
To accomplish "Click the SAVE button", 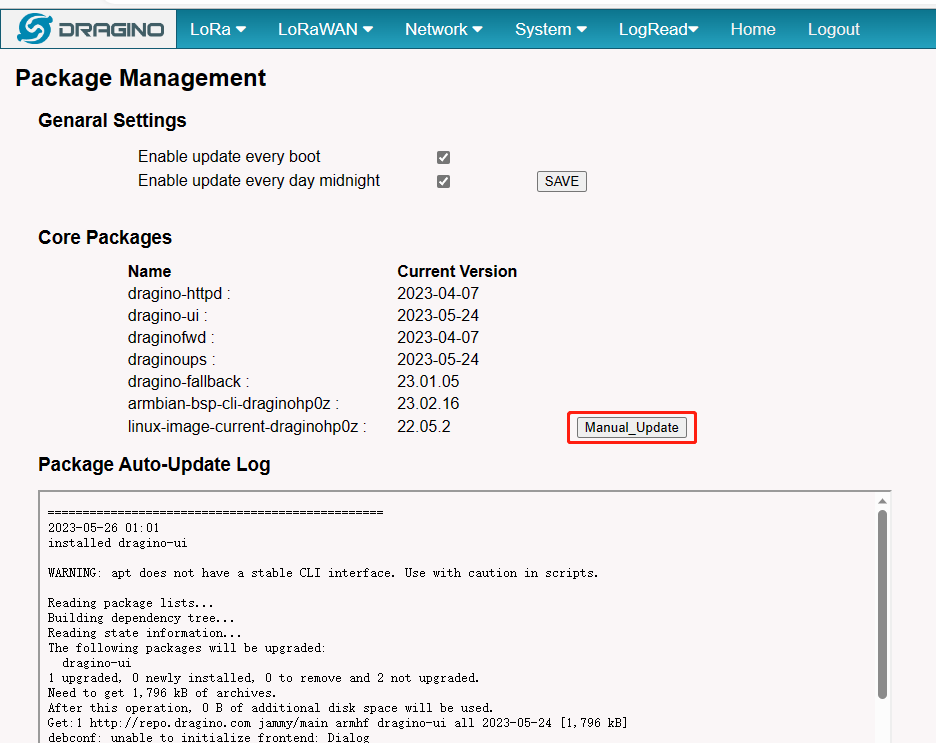I will pos(562,181).
